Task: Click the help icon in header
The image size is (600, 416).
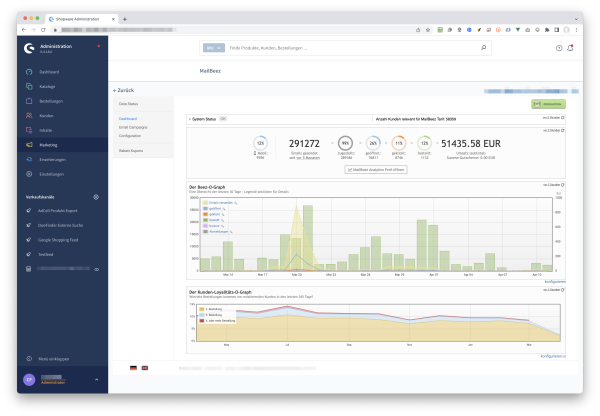Action: point(558,47)
